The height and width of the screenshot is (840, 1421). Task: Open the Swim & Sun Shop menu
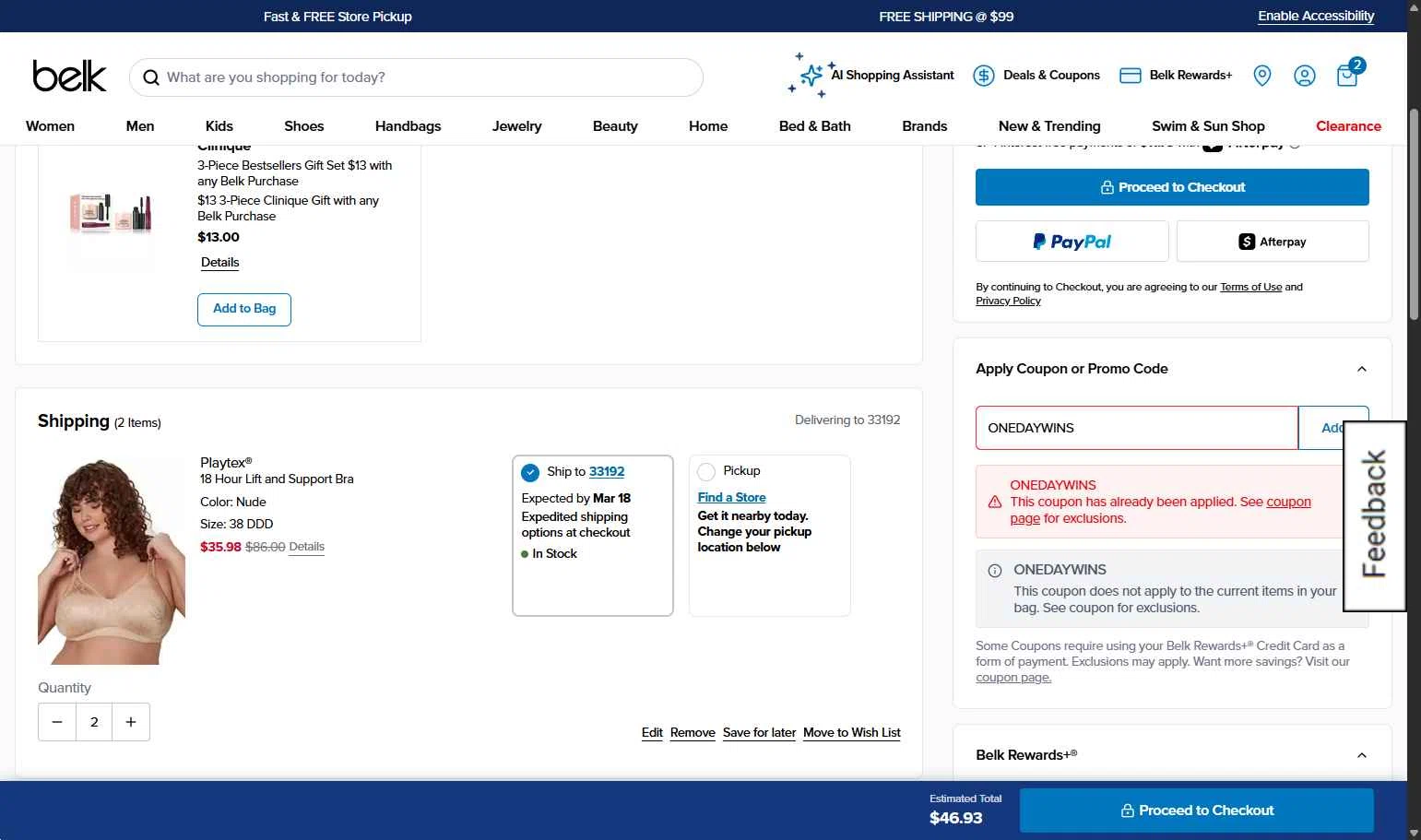coord(1208,126)
